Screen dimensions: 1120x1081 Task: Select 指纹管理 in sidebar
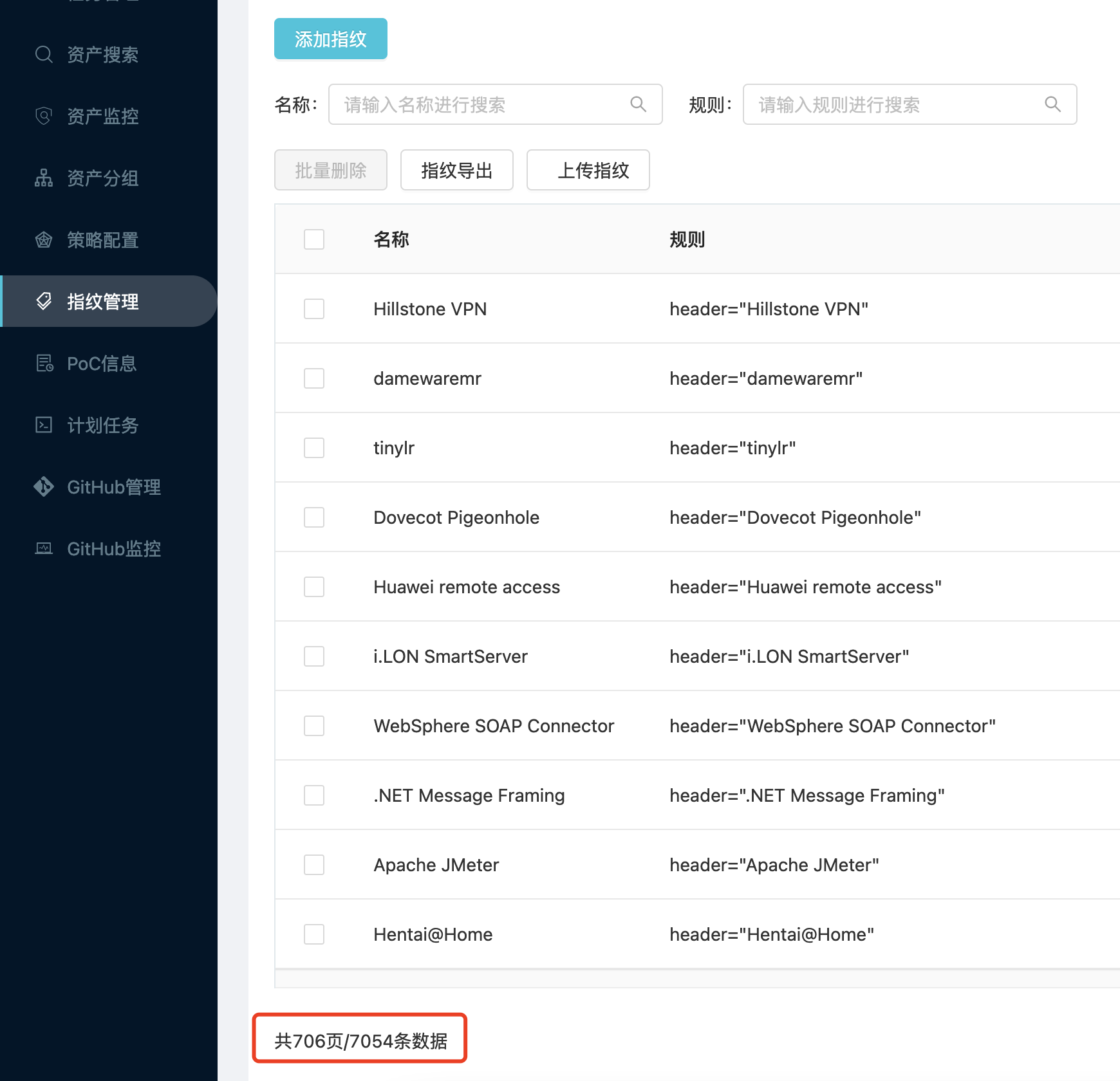(109, 301)
